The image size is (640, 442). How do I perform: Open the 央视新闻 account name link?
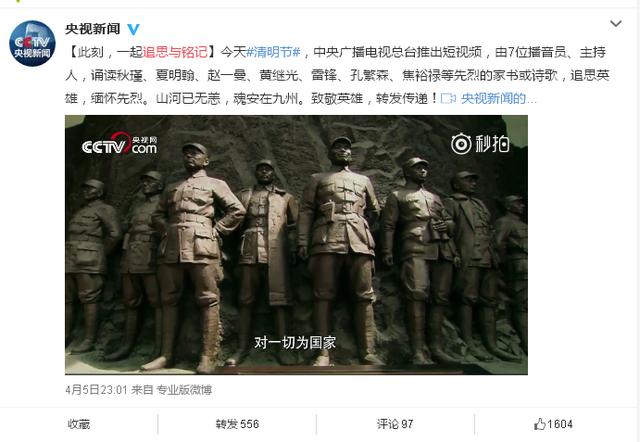point(93,29)
